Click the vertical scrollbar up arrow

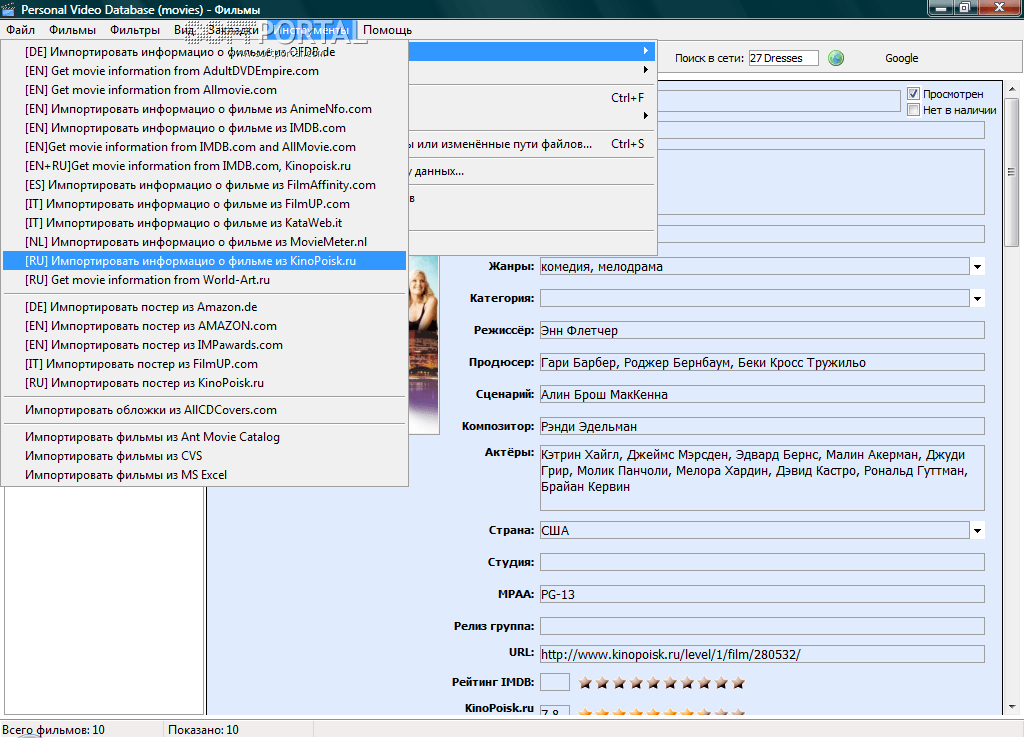1012,89
